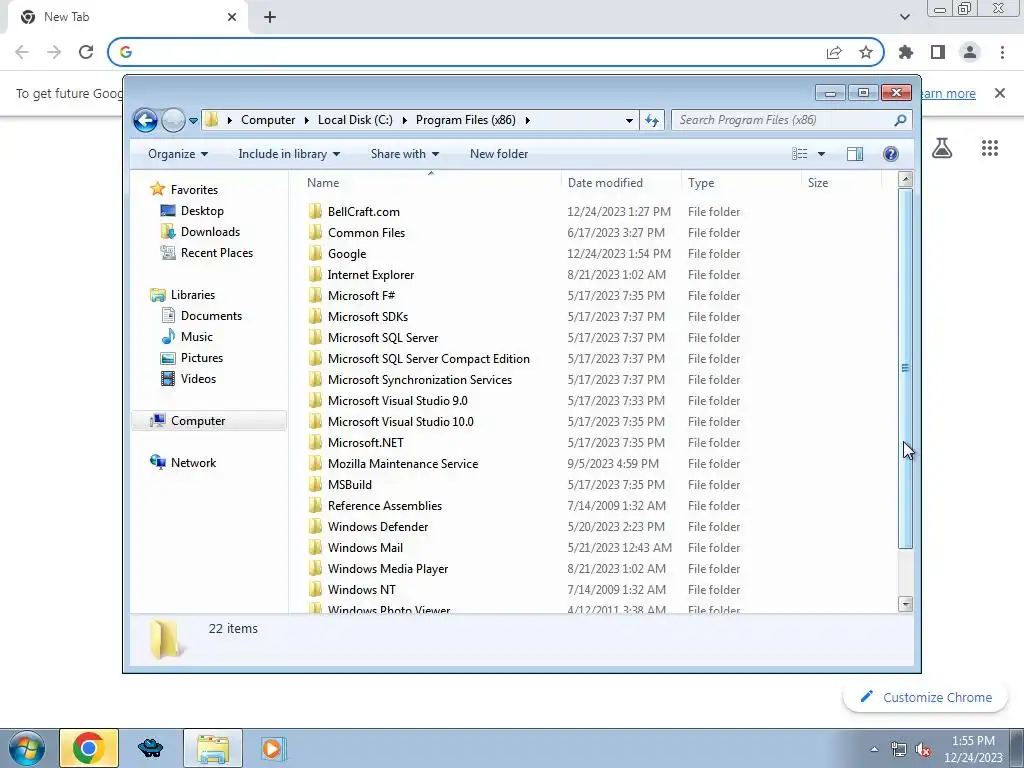The height and width of the screenshot is (768, 1024).
Task: Open Videos library in navigation pane
Action: (x=198, y=379)
